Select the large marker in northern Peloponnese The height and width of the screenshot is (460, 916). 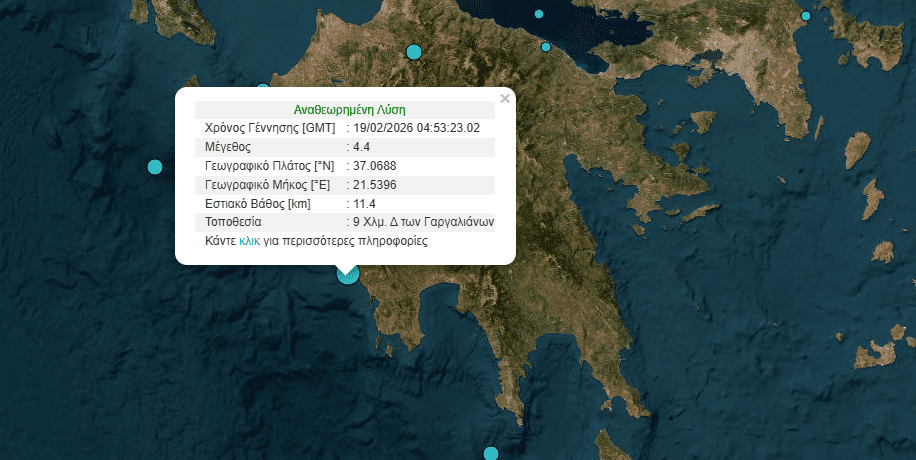click(413, 52)
